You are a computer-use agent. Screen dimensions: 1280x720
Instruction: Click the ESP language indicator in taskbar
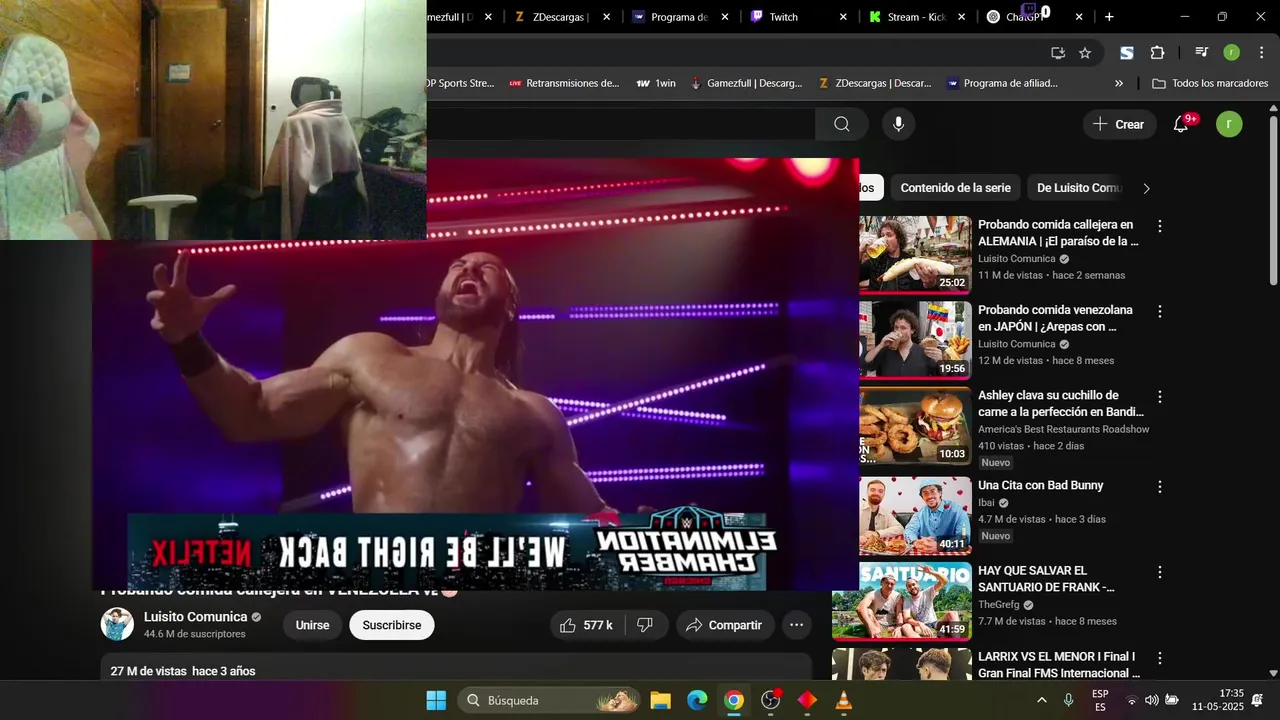tap(1100, 700)
